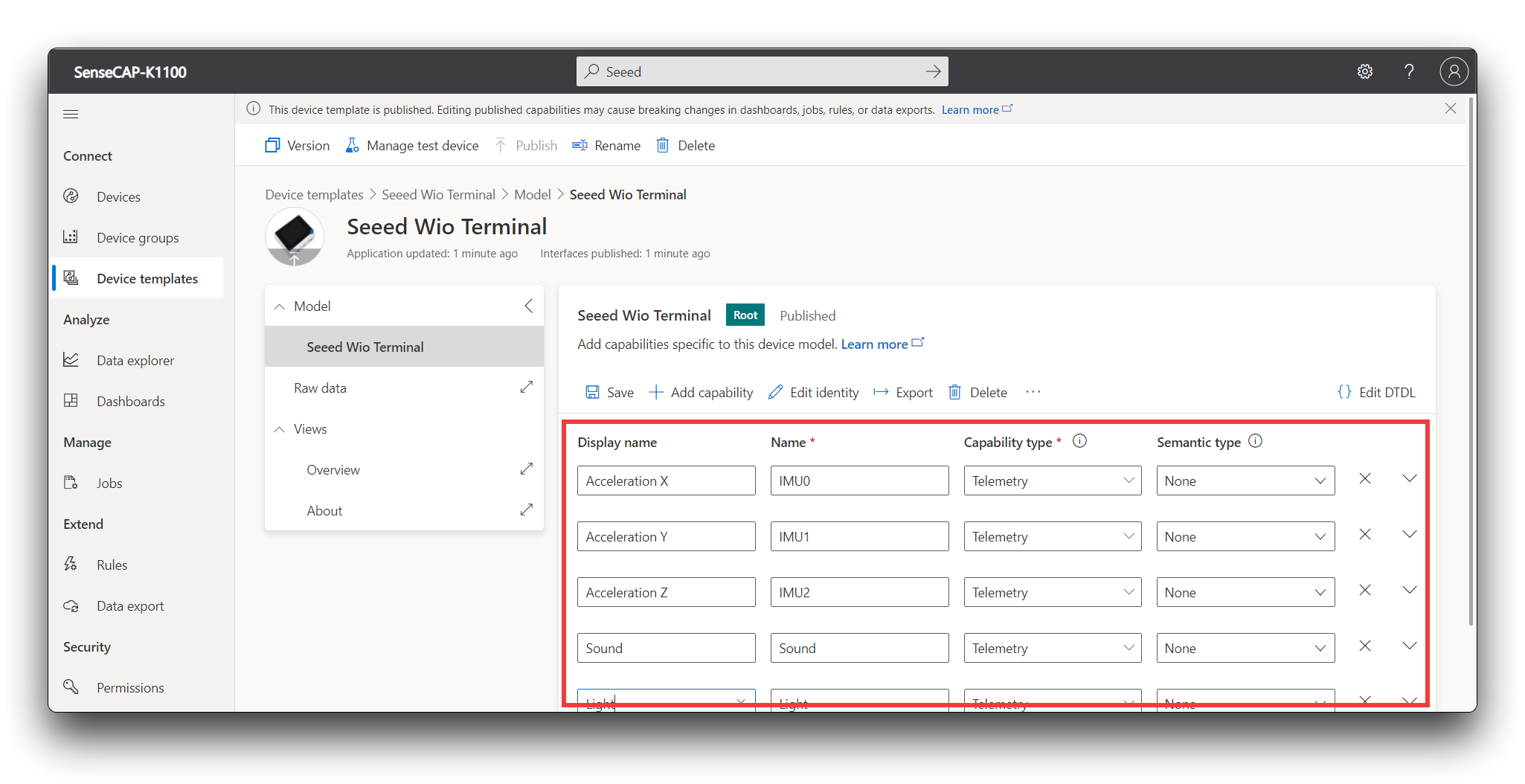1525x784 pixels.
Task: Go to Model breadcrumb
Action: pyautogui.click(x=533, y=194)
